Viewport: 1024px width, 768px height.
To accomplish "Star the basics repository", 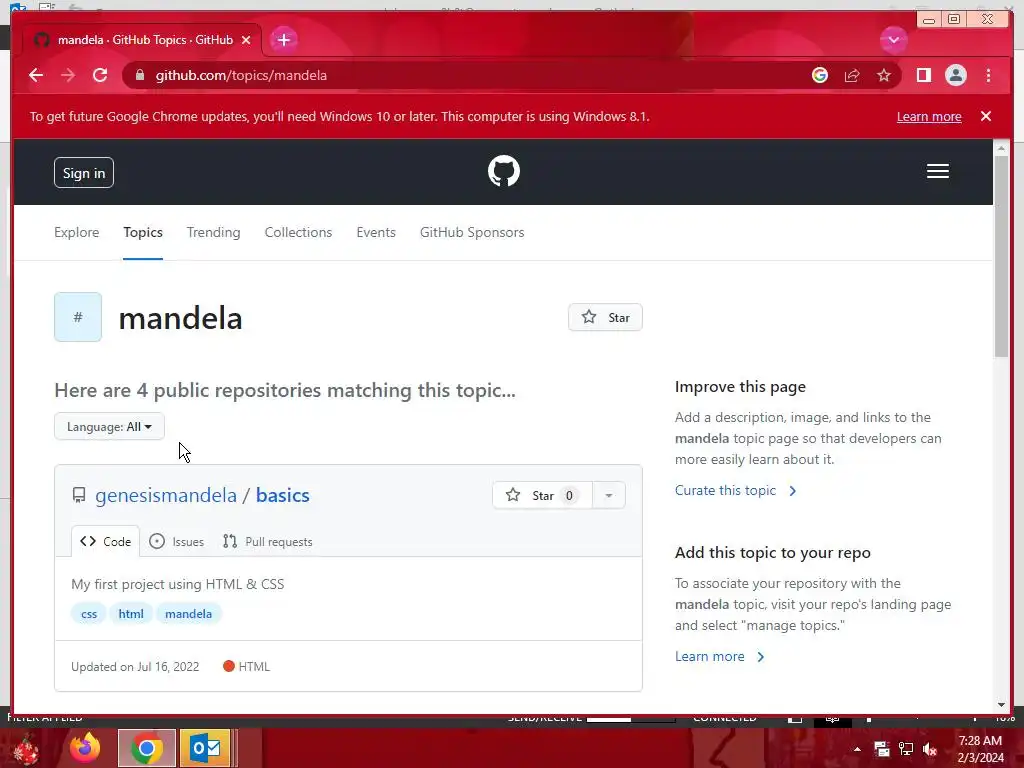I will 542,495.
